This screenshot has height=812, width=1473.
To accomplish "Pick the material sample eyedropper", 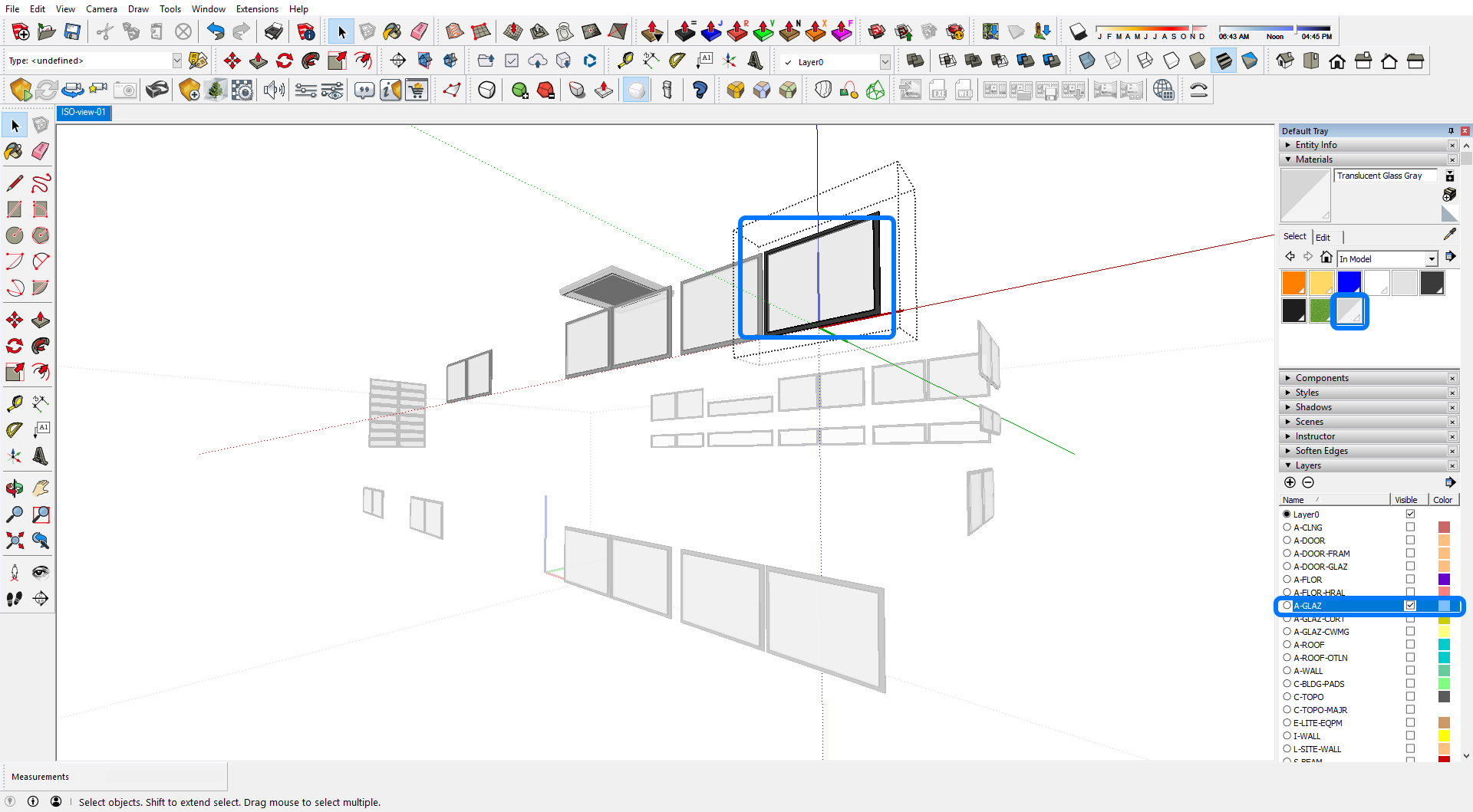I will point(1449,235).
